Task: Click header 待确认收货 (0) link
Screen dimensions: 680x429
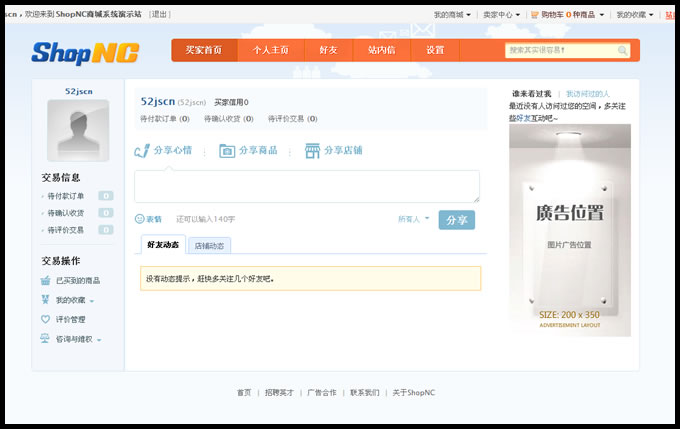Action: tap(229, 118)
